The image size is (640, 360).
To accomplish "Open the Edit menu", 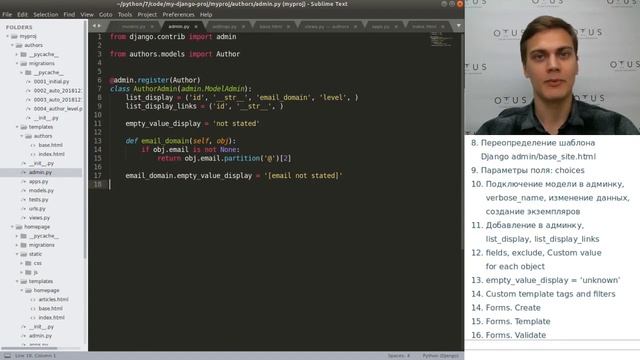I will pyautogui.click(x=22, y=14).
